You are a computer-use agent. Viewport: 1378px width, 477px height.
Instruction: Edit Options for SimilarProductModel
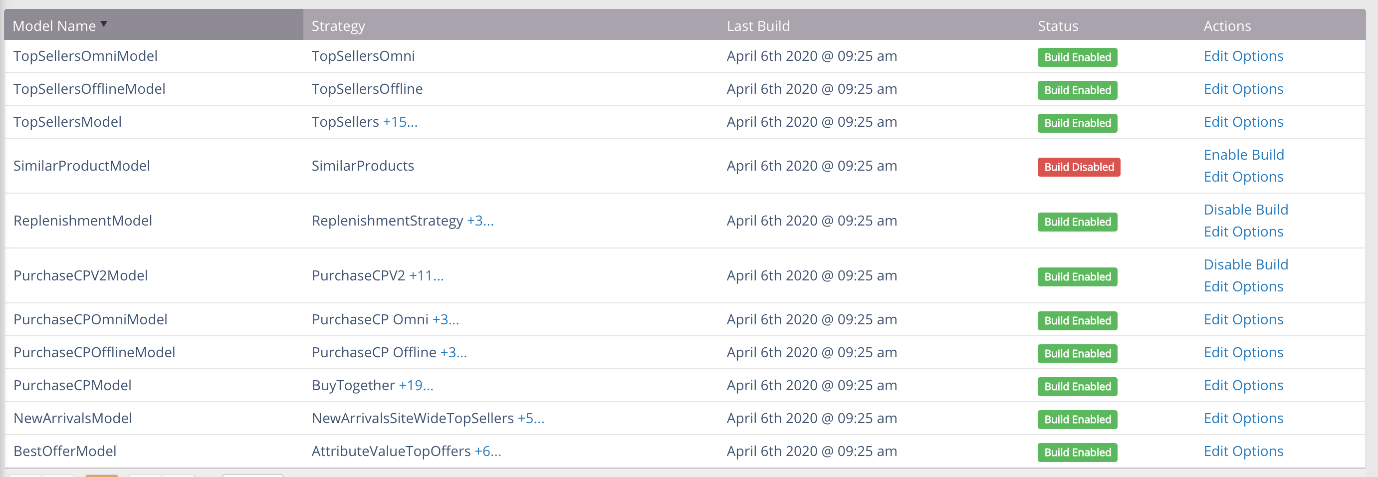pos(1243,177)
